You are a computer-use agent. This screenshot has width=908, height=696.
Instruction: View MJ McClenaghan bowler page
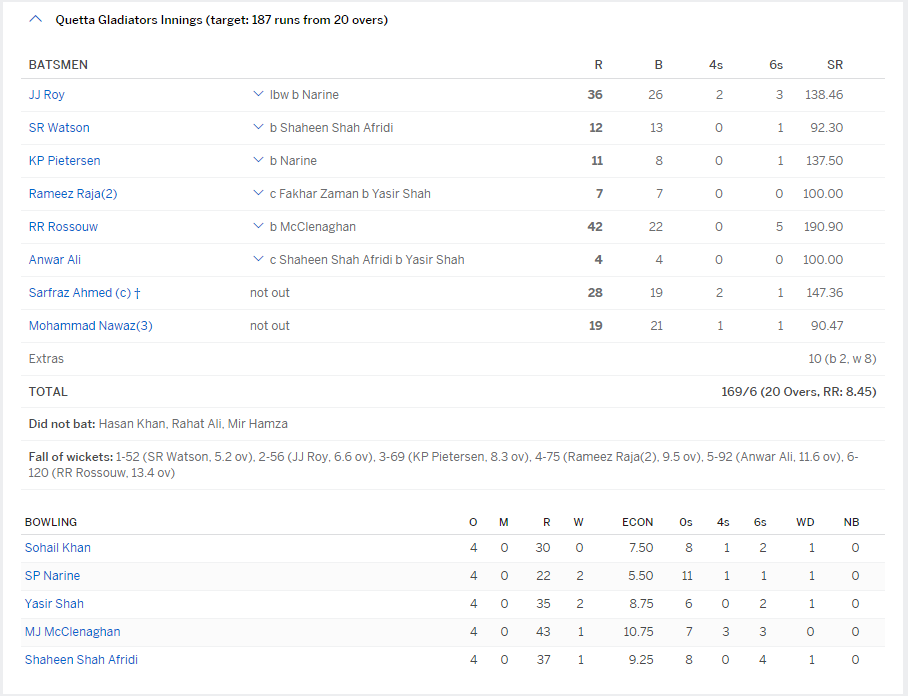[72, 632]
